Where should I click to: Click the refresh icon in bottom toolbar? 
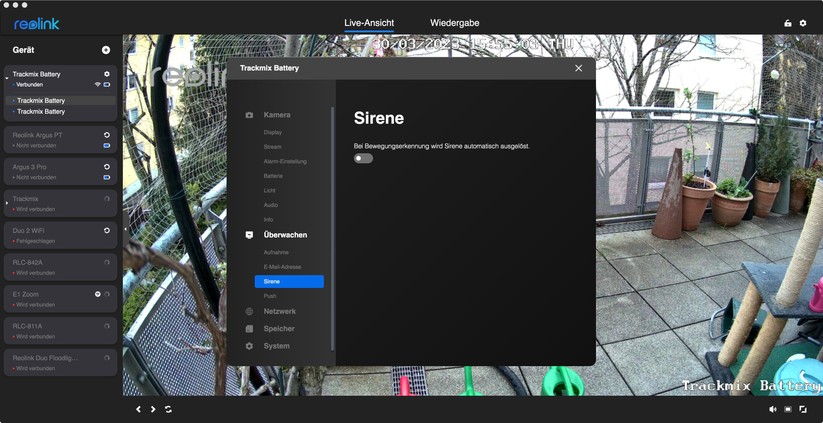click(x=168, y=409)
